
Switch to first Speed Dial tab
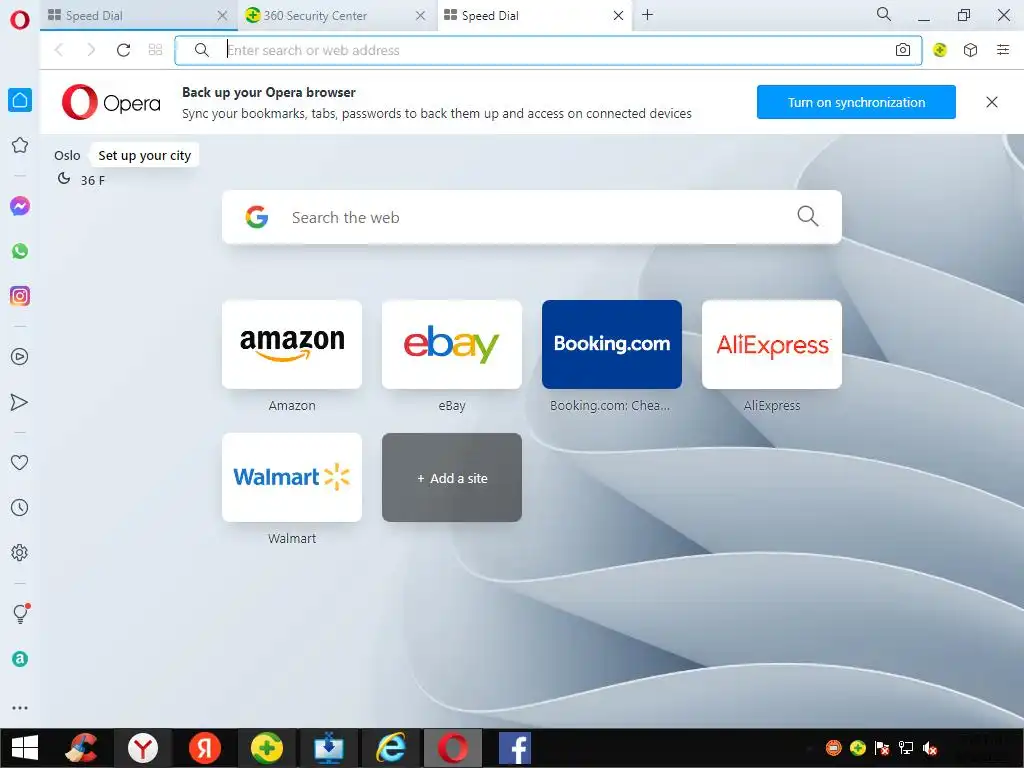point(129,16)
